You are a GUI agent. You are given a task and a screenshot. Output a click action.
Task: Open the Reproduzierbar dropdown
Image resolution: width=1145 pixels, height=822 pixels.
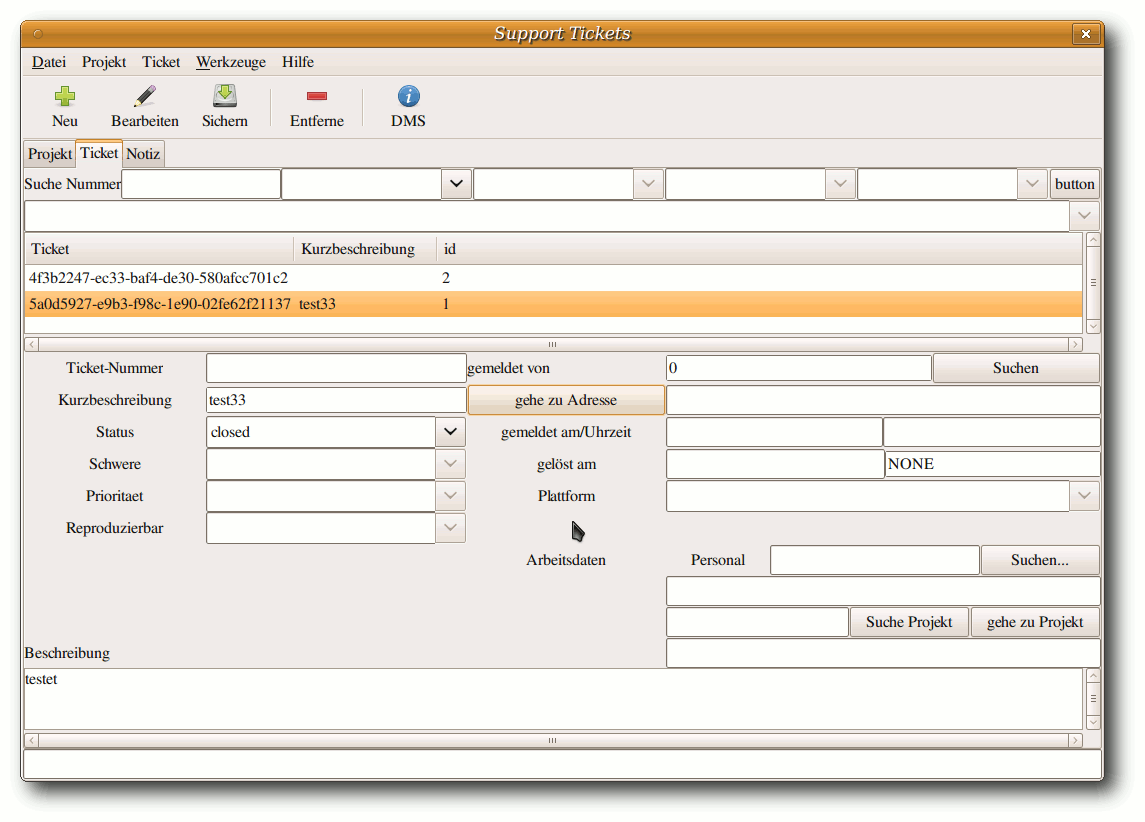point(451,529)
